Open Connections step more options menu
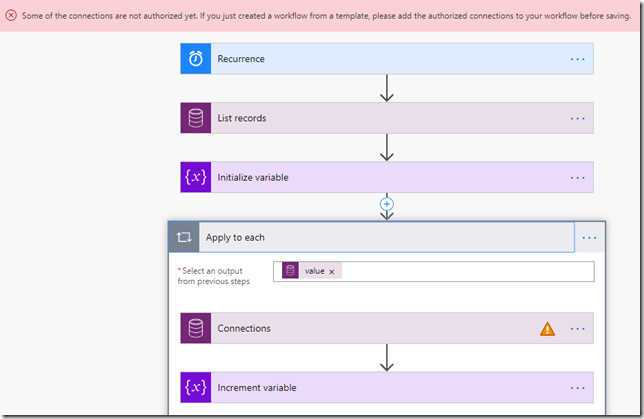Screen dimensions: 644x419 point(577,329)
